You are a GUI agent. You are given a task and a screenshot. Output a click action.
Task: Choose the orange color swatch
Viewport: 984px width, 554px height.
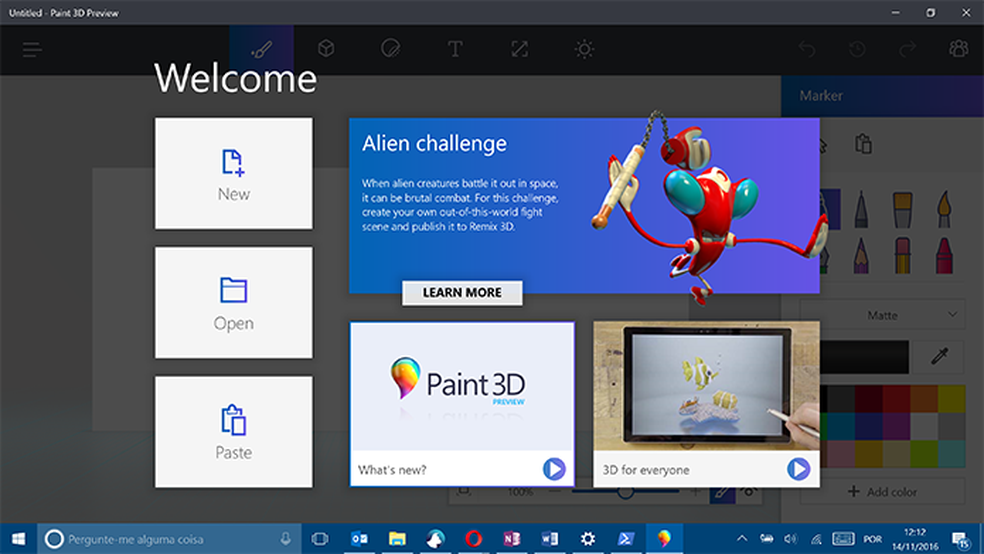pyautogui.click(x=924, y=398)
